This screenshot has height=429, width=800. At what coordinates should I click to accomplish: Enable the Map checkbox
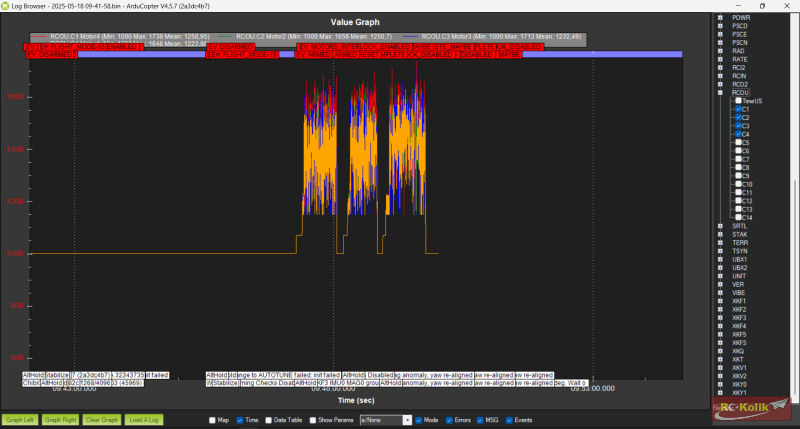click(212, 420)
